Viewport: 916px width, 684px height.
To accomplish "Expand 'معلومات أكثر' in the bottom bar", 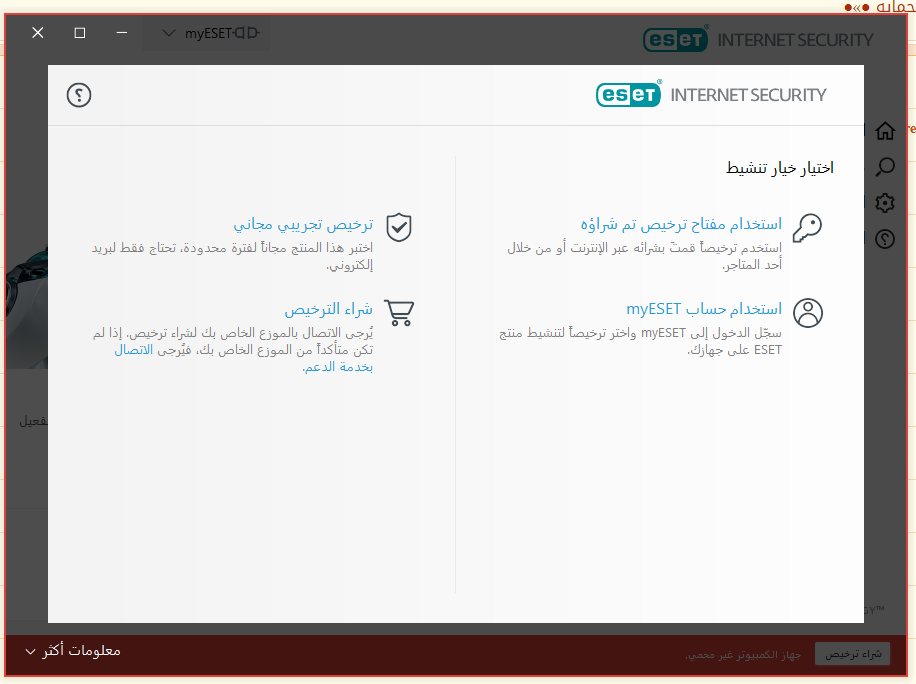I will [73, 651].
